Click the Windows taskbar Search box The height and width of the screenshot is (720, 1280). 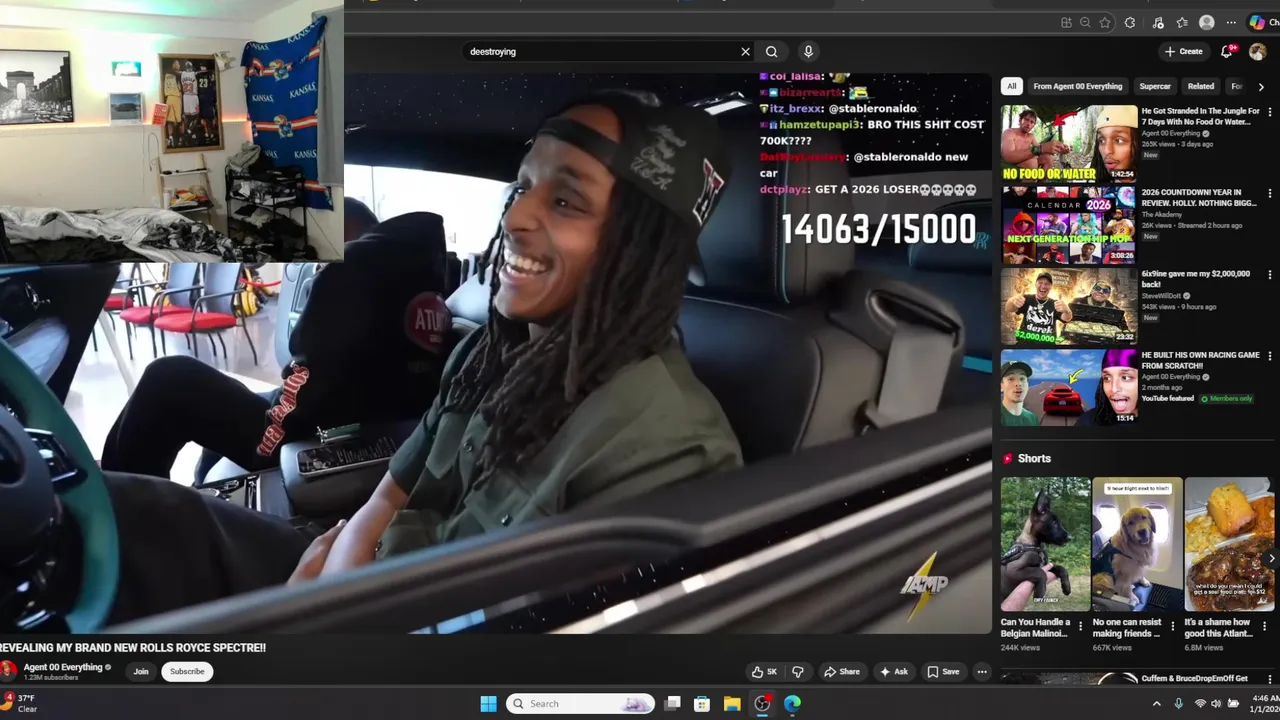click(x=580, y=704)
